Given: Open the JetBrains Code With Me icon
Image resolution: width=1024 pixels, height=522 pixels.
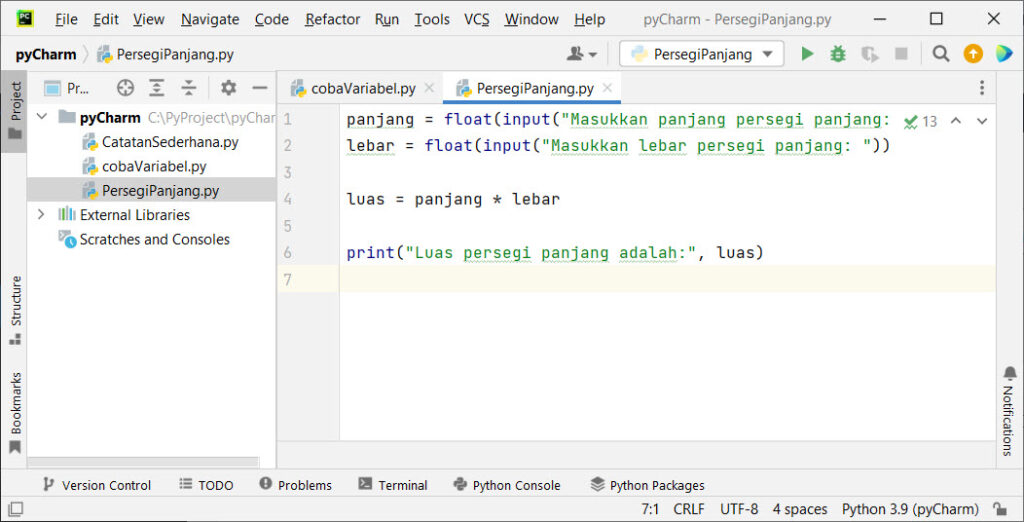Looking at the screenshot, I should point(1004,54).
